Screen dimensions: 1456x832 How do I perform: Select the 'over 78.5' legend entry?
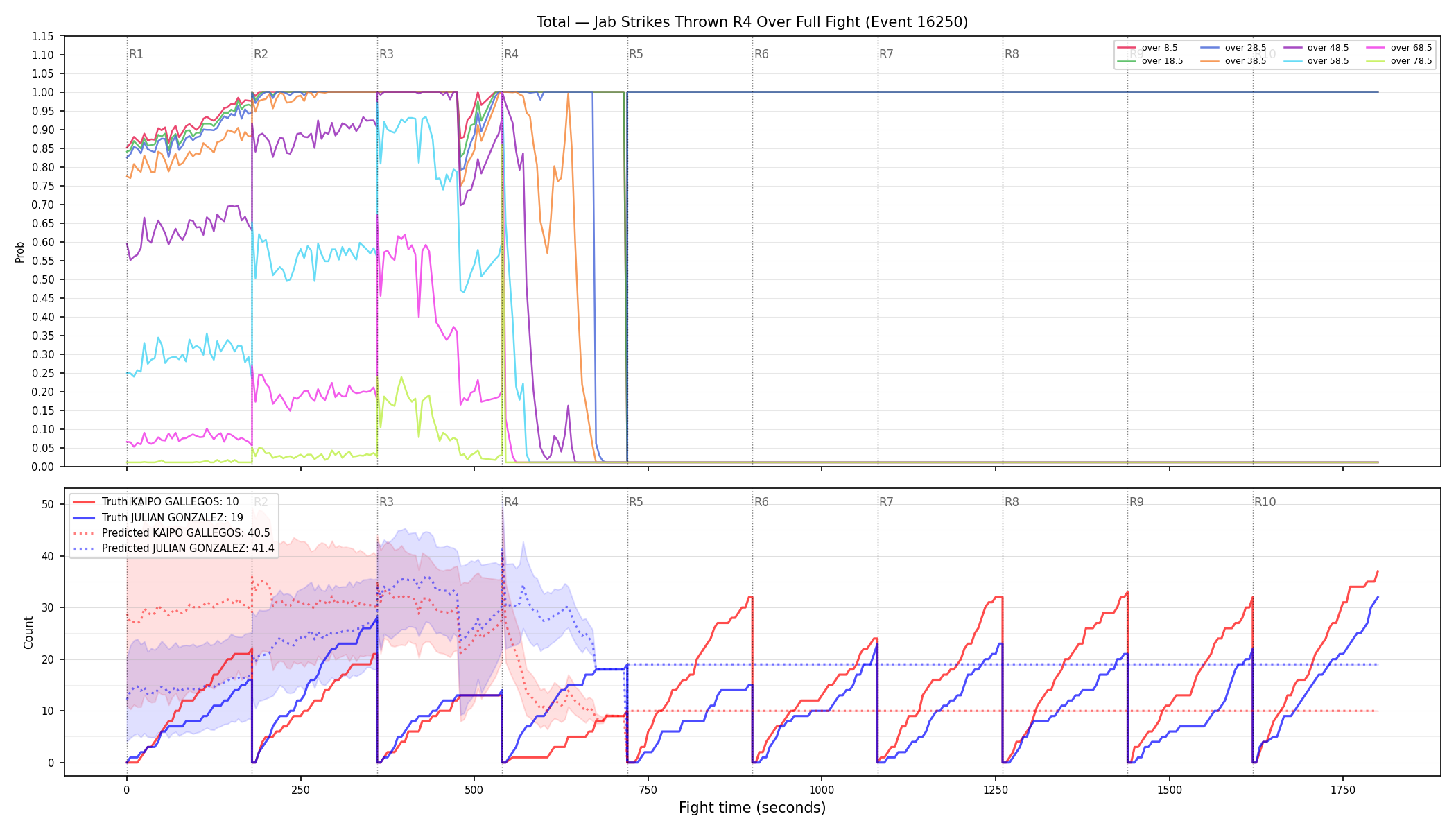click(1399, 61)
